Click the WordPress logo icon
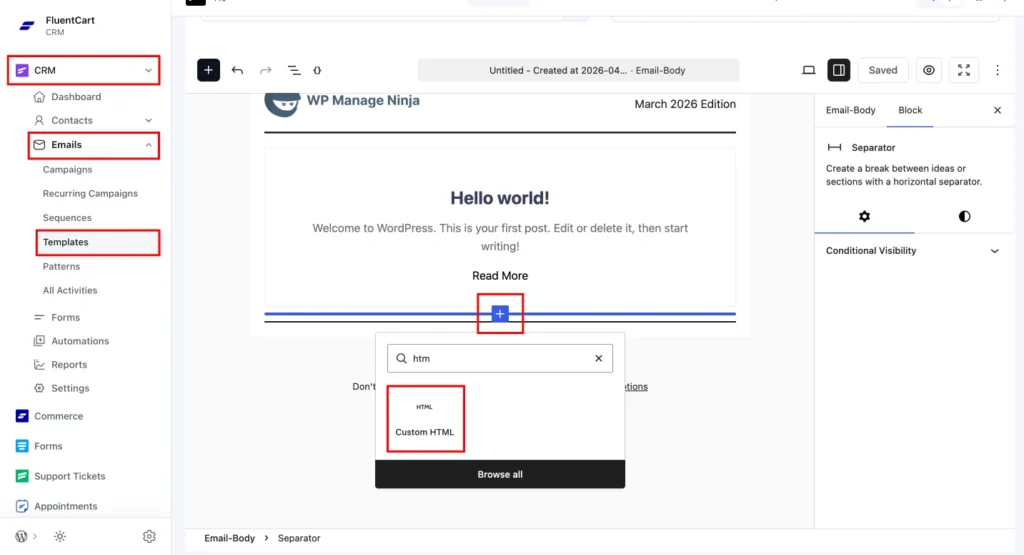1024x555 pixels. [22, 536]
